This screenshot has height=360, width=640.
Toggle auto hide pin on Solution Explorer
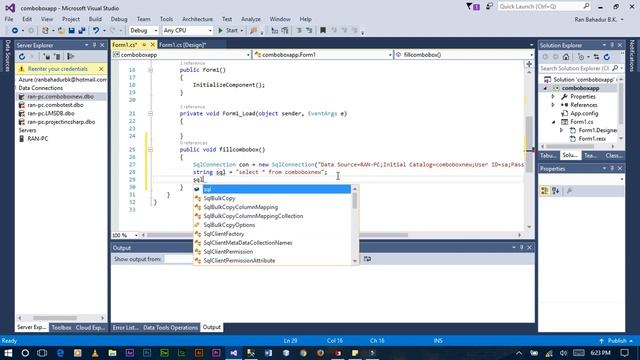612,45
